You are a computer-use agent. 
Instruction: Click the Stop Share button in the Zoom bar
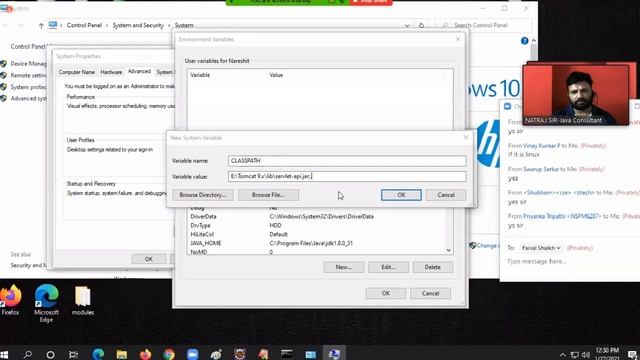point(371,2)
